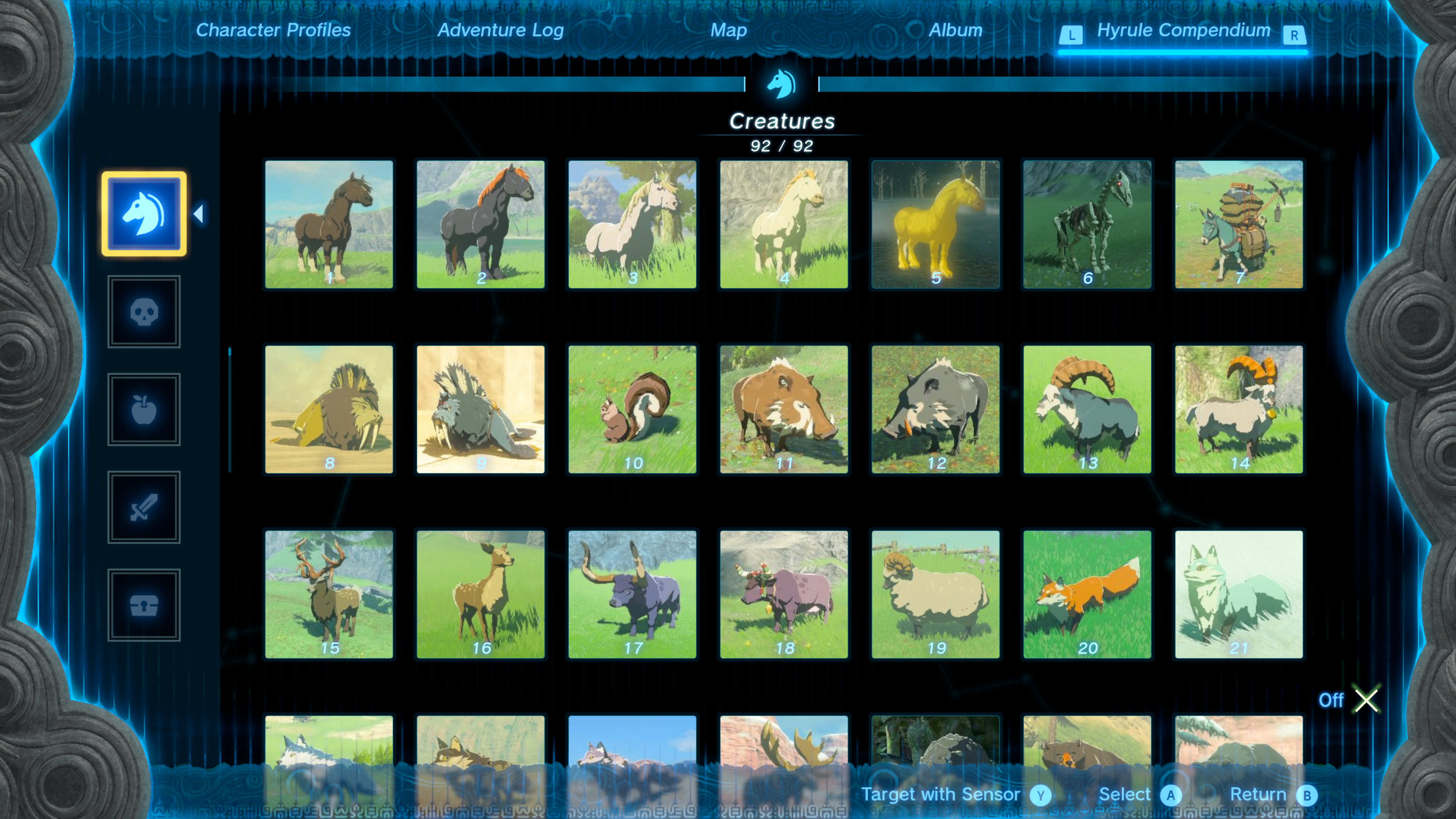Click the arrow beside Creatures category

click(198, 213)
